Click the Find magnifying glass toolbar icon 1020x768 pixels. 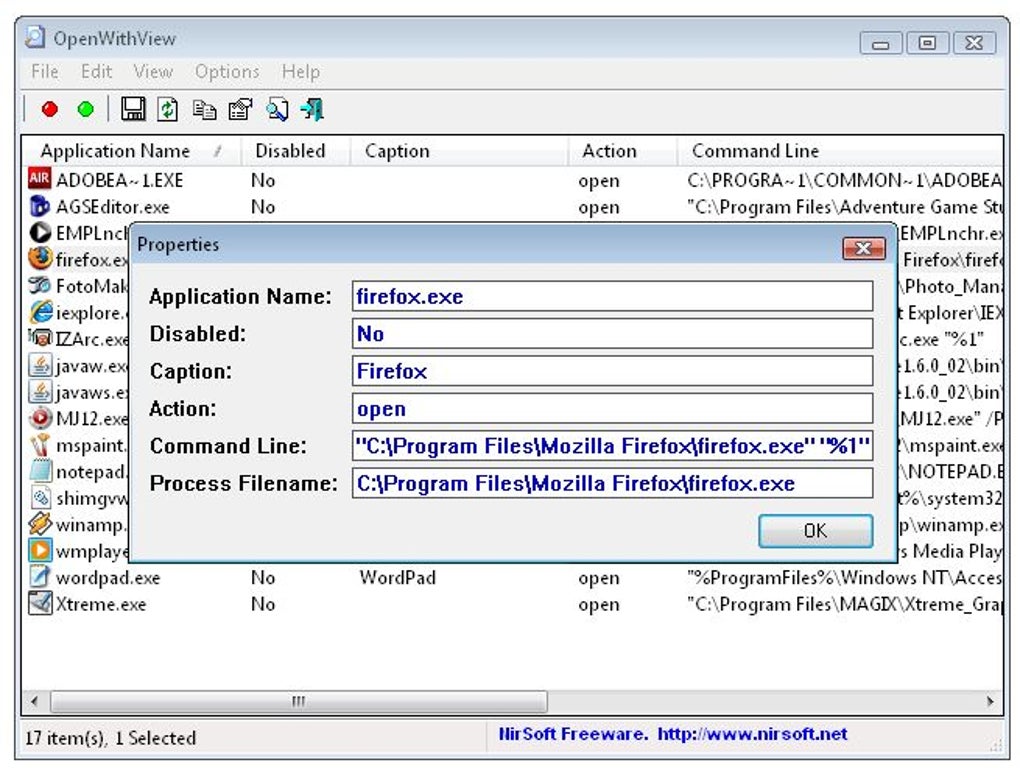point(276,109)
